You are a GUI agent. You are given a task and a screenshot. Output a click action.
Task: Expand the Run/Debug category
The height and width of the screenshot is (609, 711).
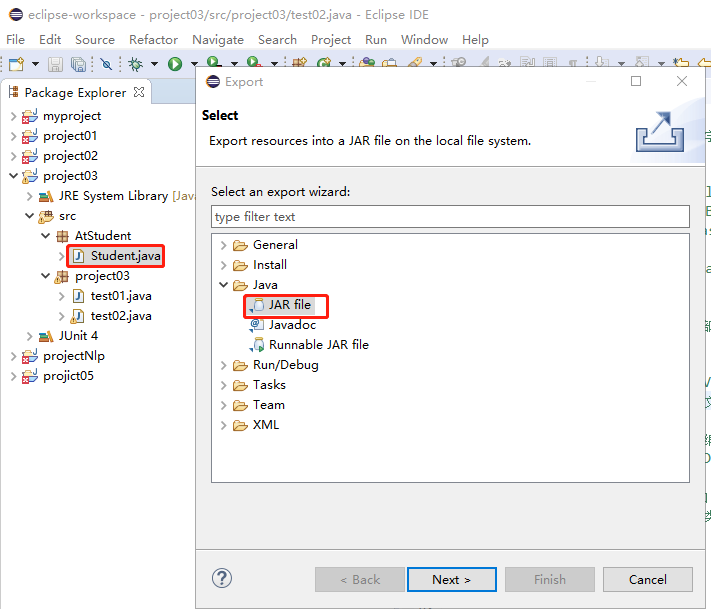tap(224, 365)
